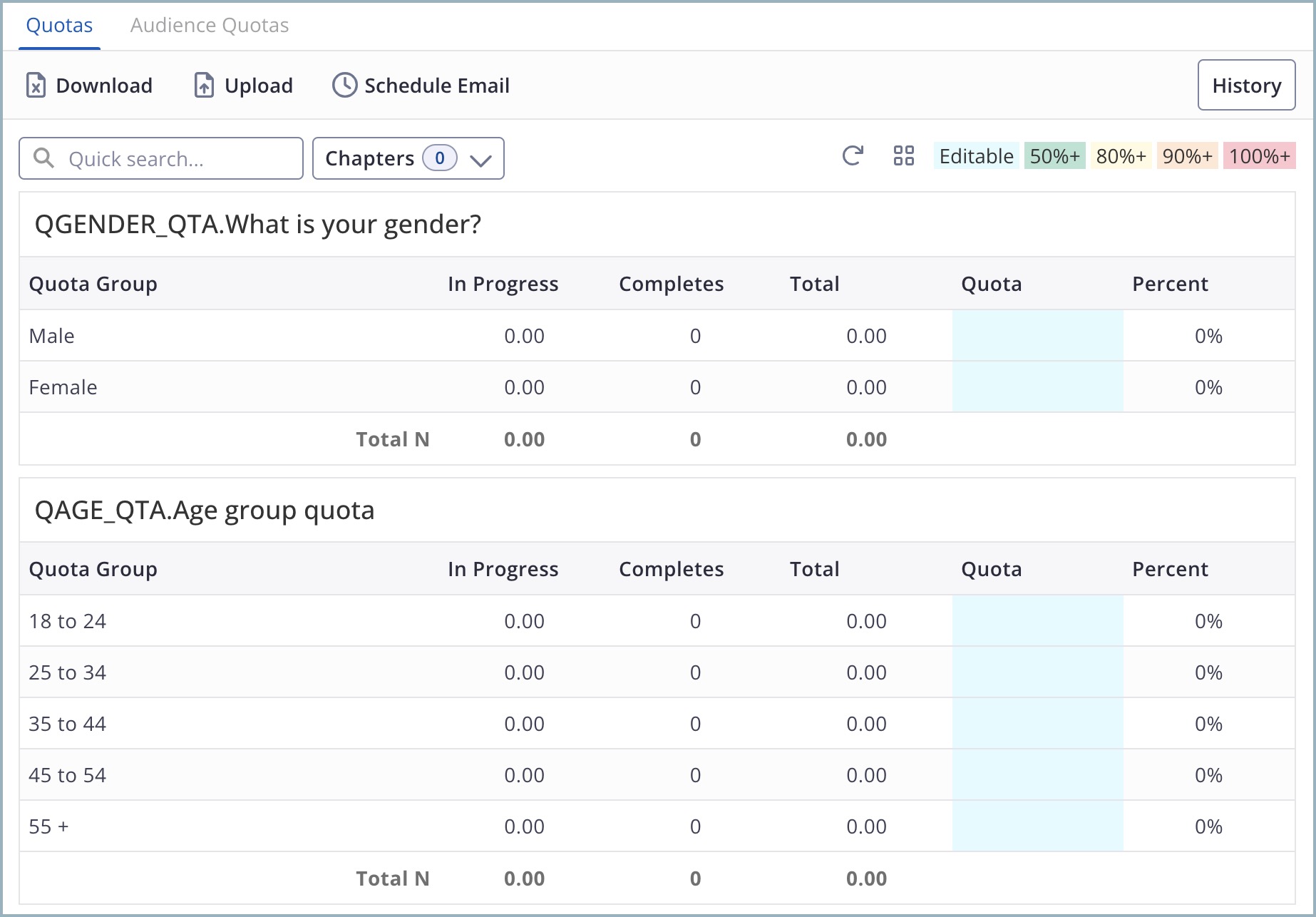
Task: Click the 90%+ orange legend swatch
Action: point(1188,156)
